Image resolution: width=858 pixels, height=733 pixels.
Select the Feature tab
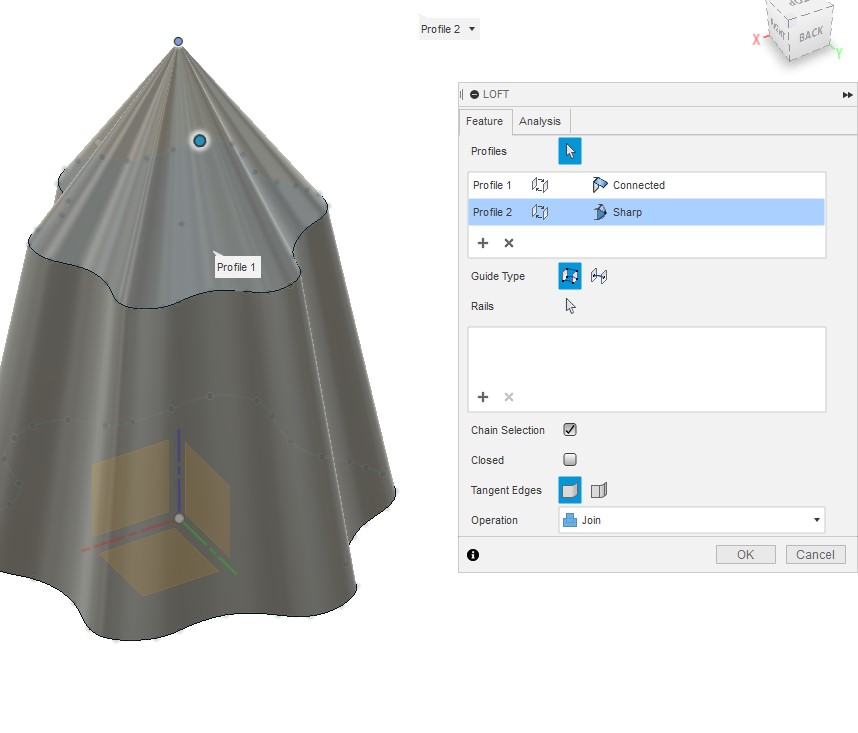click(x=485, y=121)
